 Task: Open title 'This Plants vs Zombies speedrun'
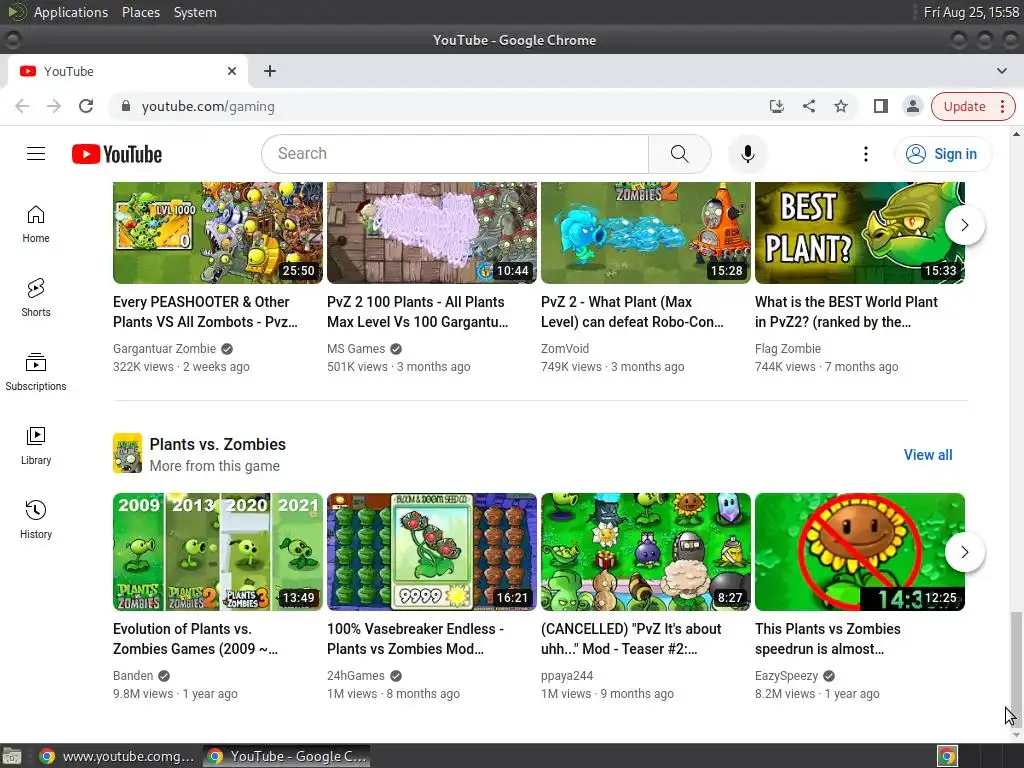point(827,639)
